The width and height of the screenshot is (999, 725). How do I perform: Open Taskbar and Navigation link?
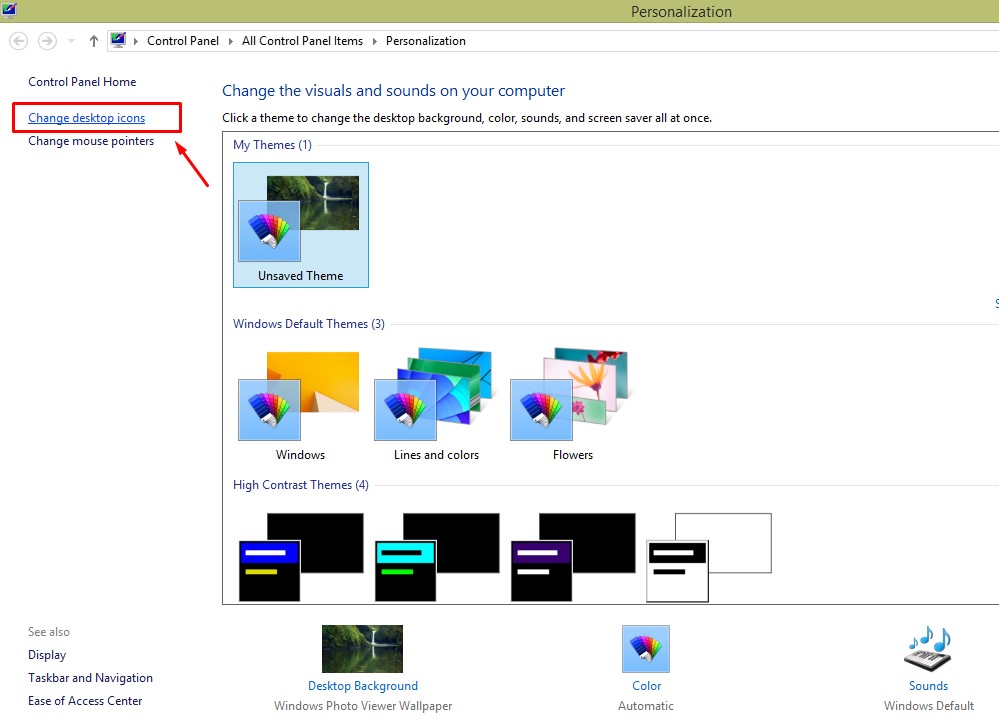click(x=90, y=678)
